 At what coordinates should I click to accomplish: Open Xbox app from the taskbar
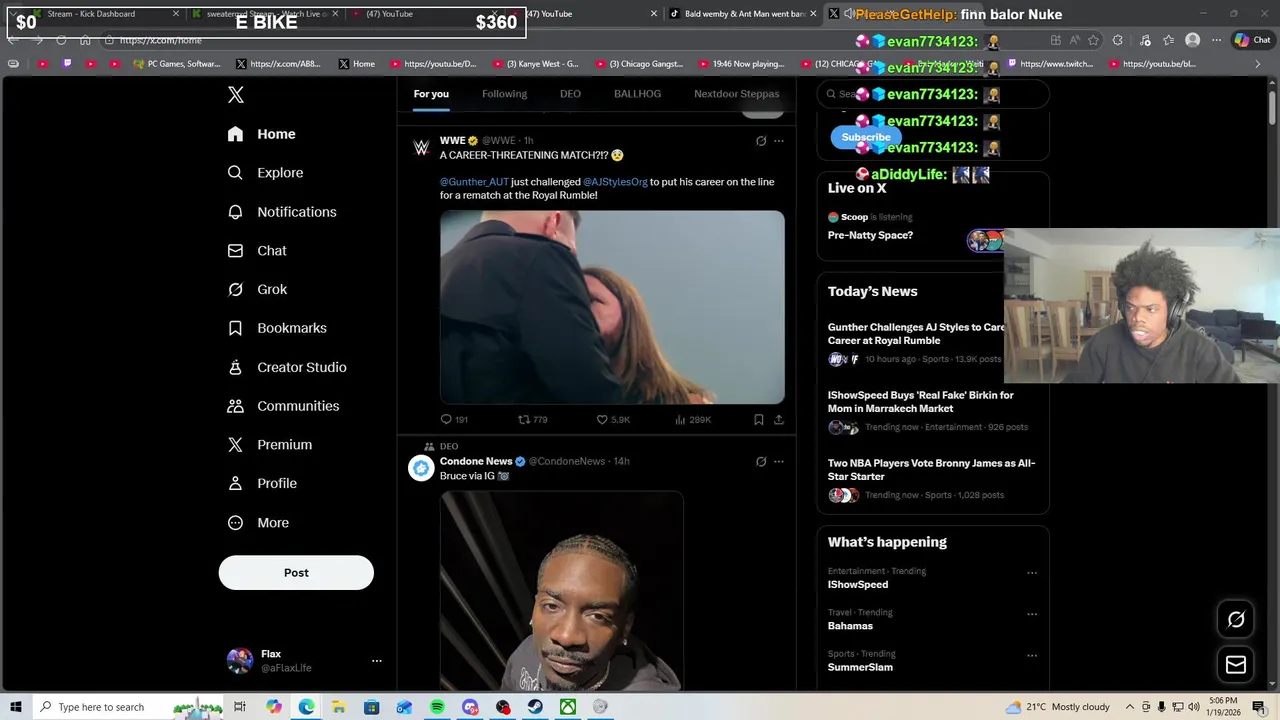point(568,707)
